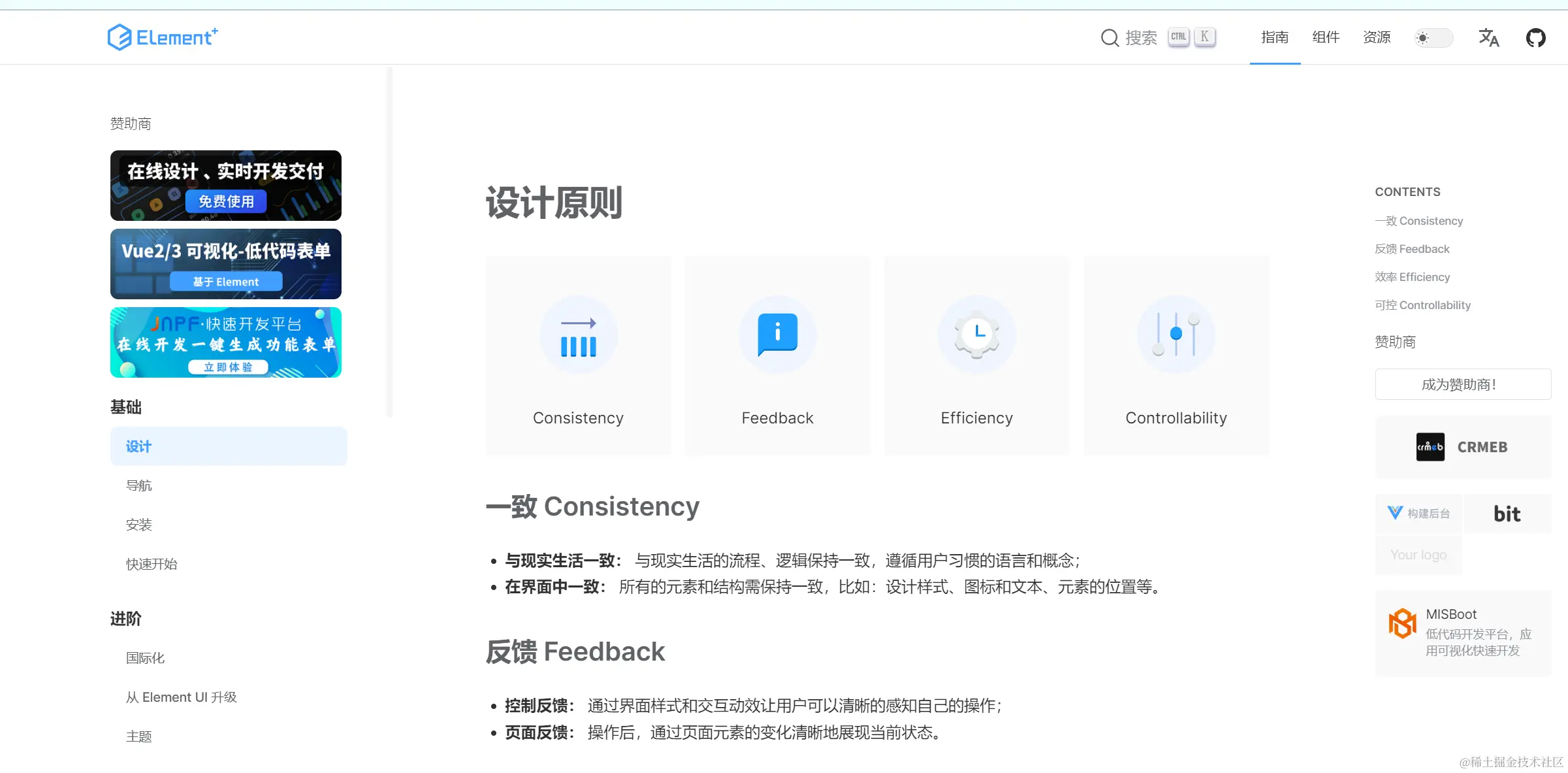Click the Efficiency clock gear icon
Image resolution: width=1568 pixels, height=773 pixels.
click(976, 335)
